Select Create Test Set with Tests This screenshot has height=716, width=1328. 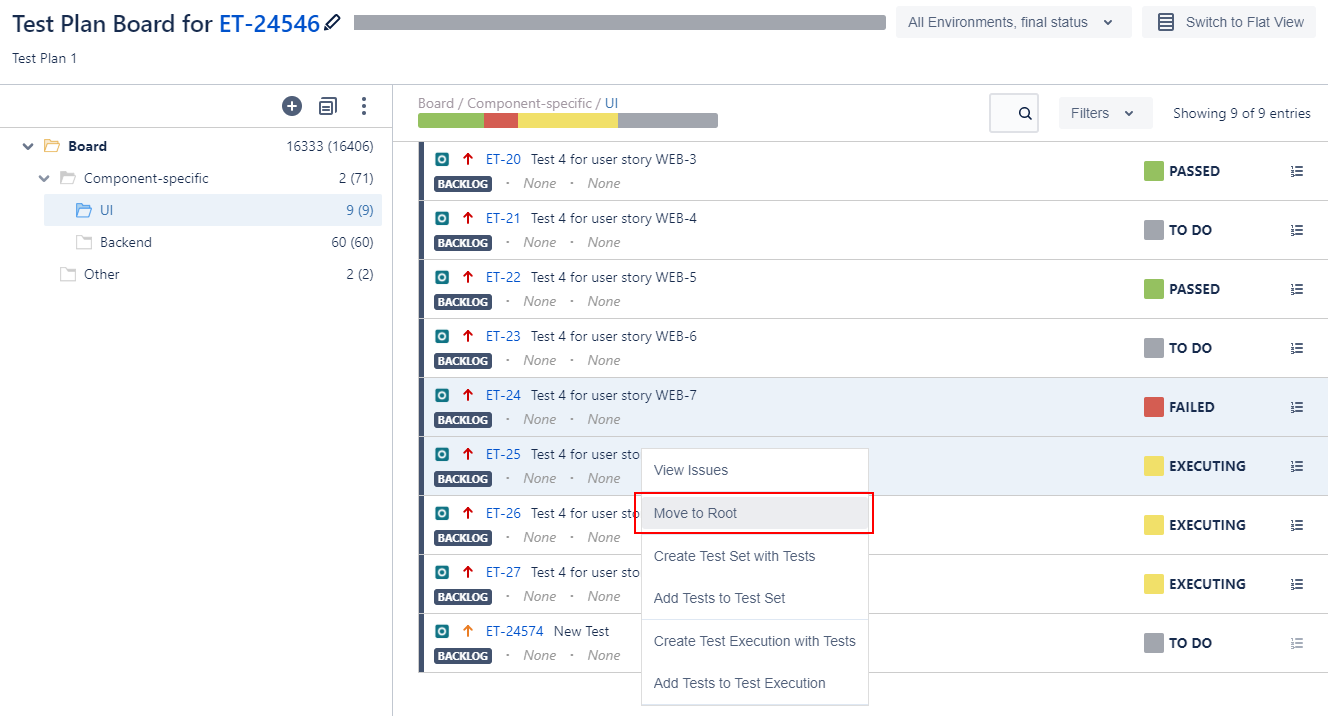[x=755, y=556]
